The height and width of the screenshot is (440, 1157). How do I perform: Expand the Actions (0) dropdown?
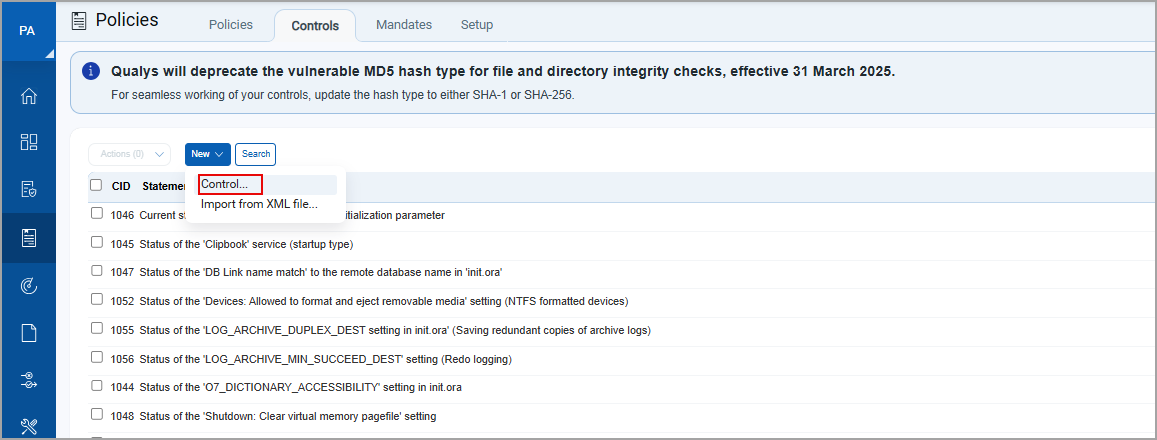[x=129, y=154]
